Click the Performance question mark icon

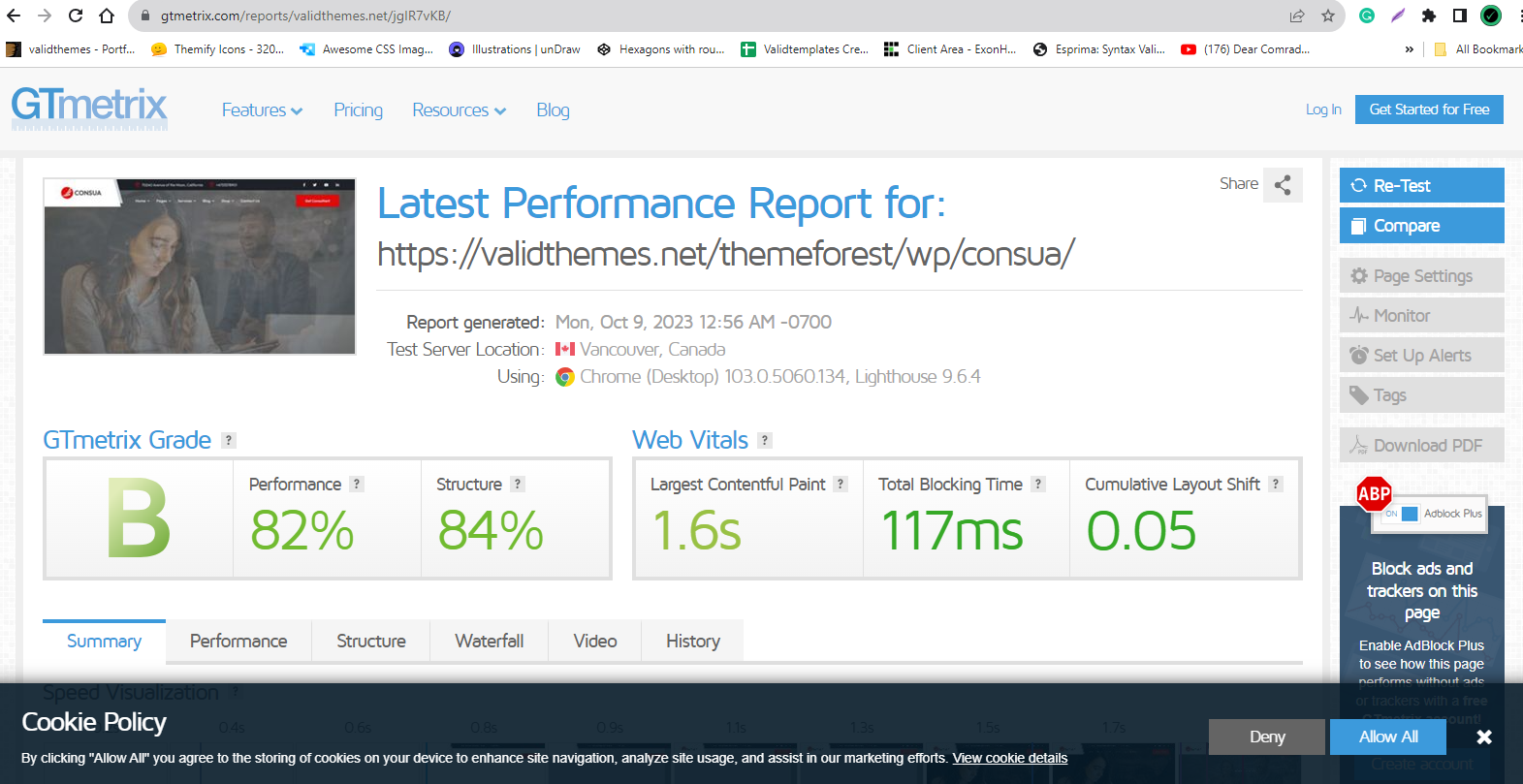[x=357, y=484]
